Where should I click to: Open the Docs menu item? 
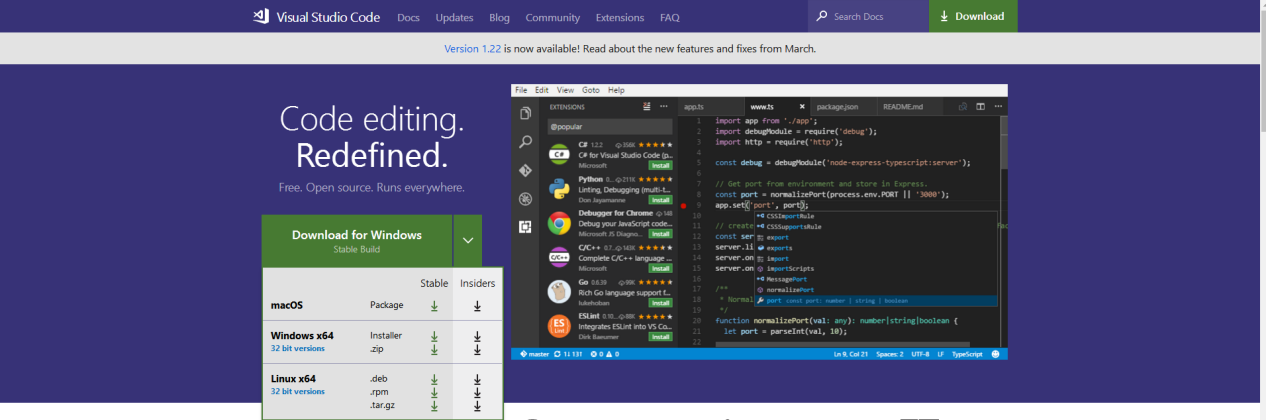click(408, 17)
